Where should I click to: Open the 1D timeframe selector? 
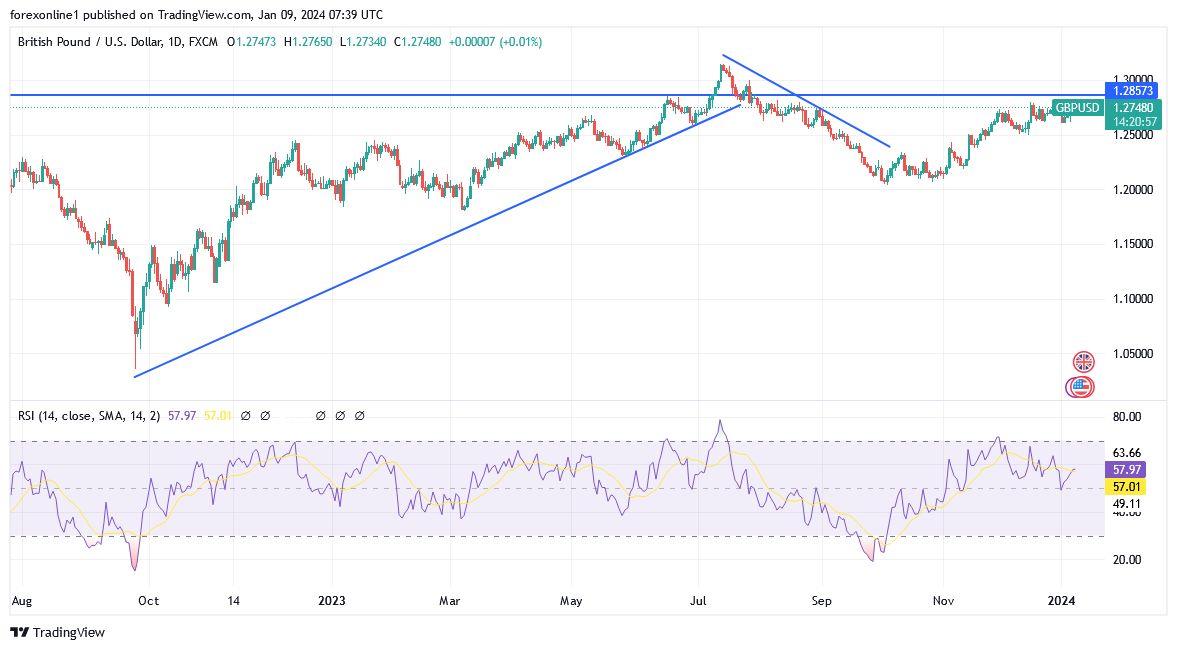(176, 42)
